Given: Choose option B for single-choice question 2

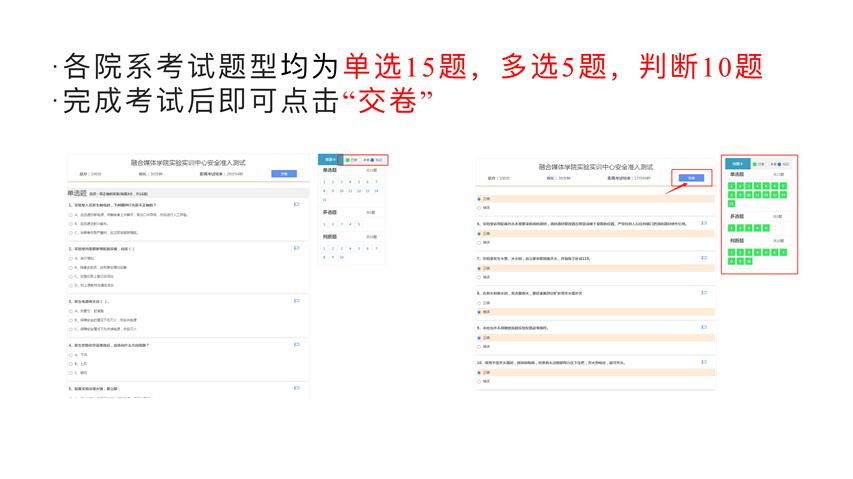Looking at the screenshot, I should (x=71, y=267).
